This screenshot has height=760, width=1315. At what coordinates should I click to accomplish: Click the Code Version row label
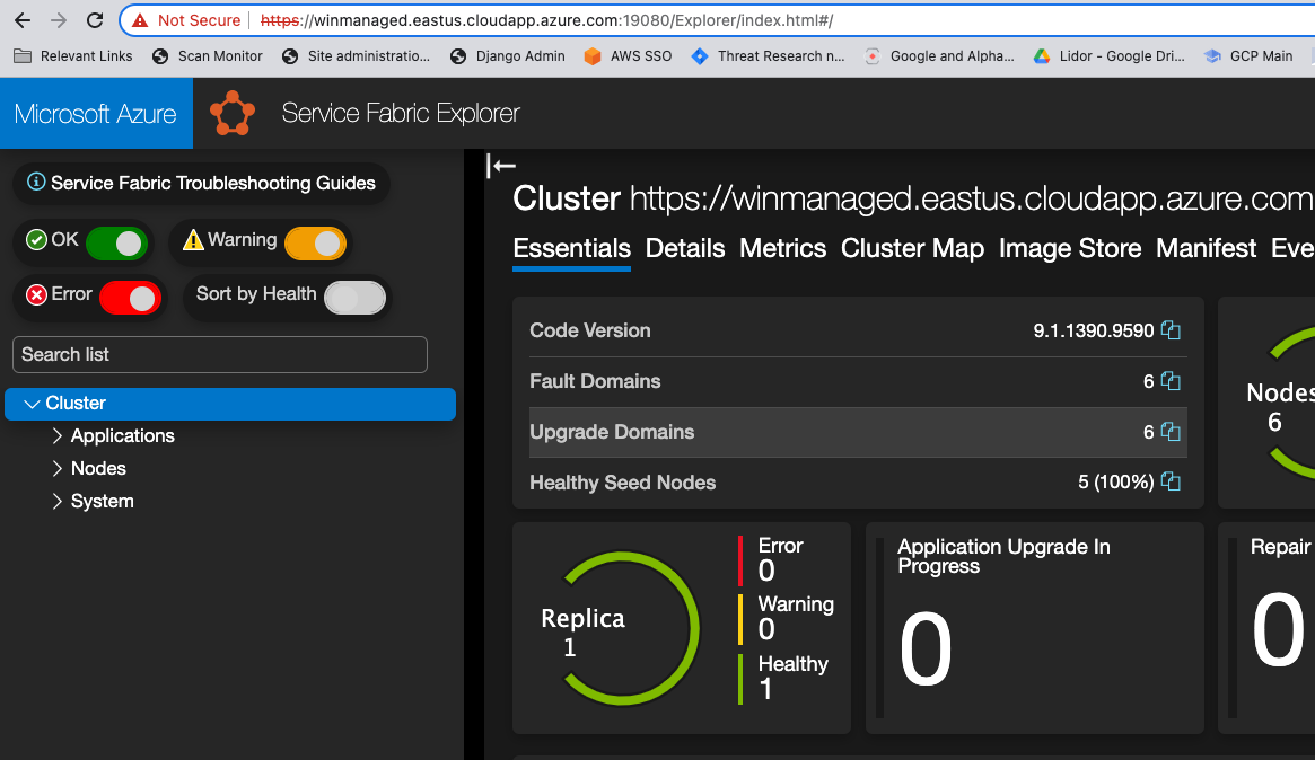point(590,330)
